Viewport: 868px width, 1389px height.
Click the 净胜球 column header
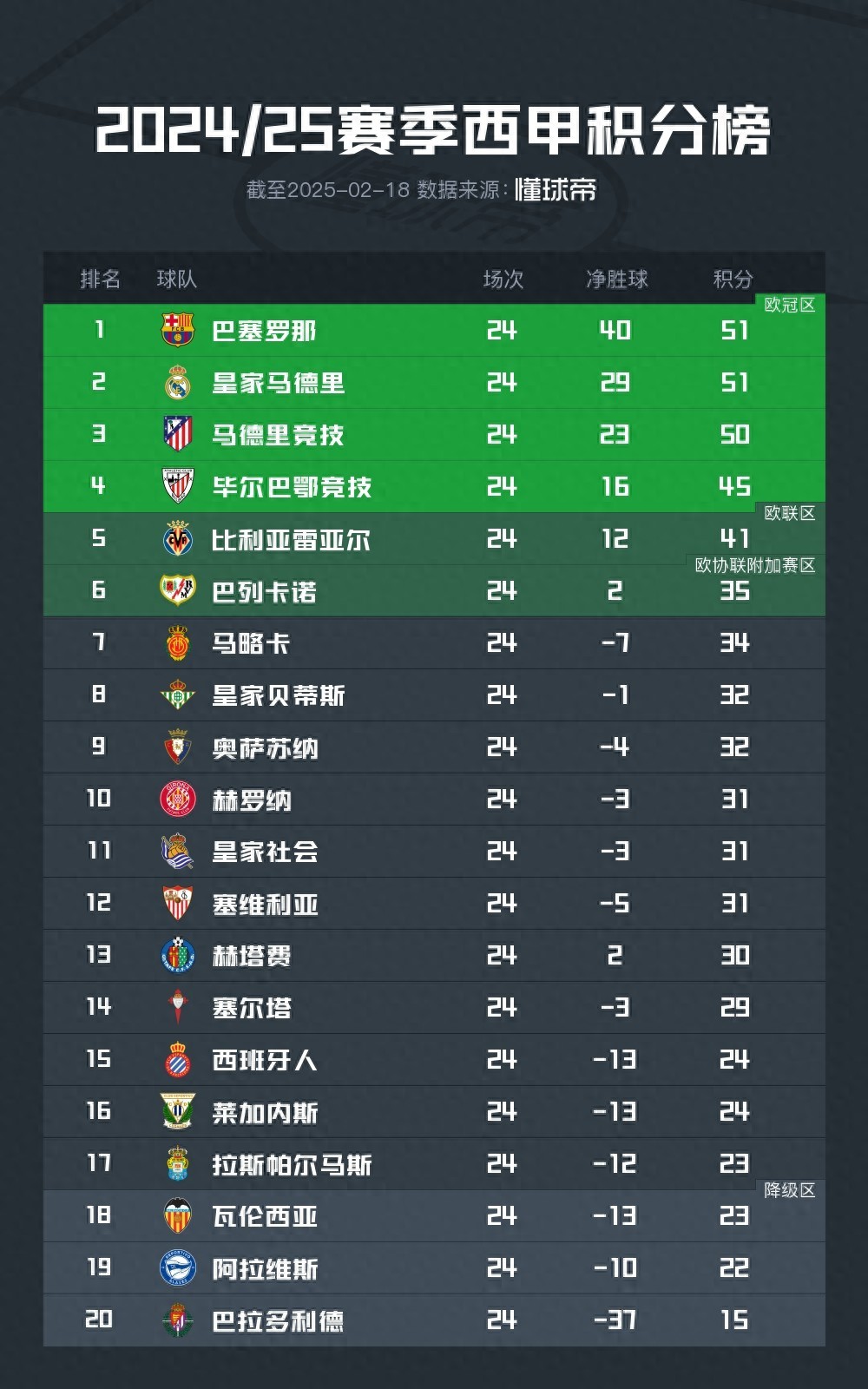point(616,279)
